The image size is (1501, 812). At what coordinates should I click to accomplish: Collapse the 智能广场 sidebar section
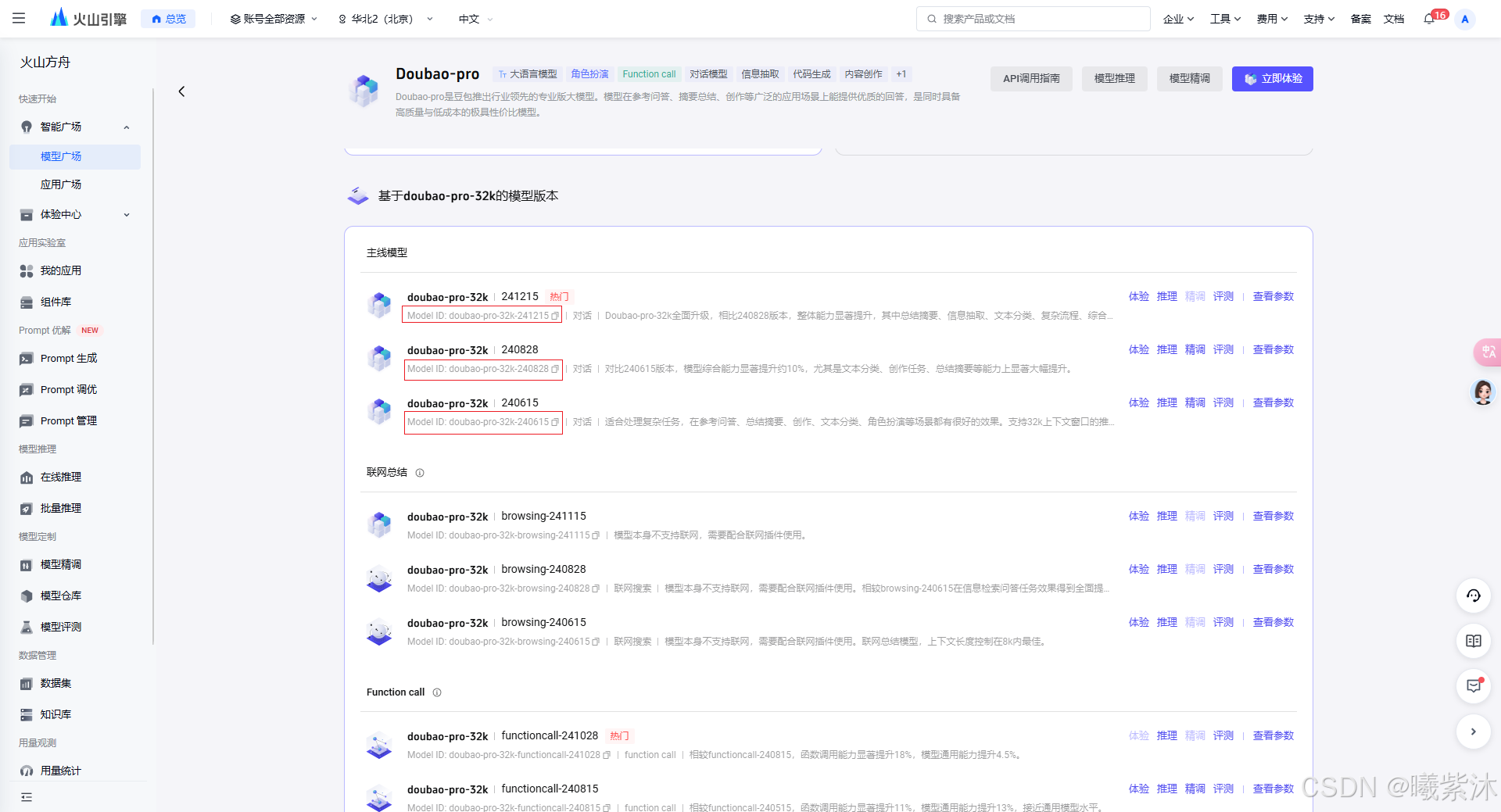pyautogui.click(x=127, y=127)
